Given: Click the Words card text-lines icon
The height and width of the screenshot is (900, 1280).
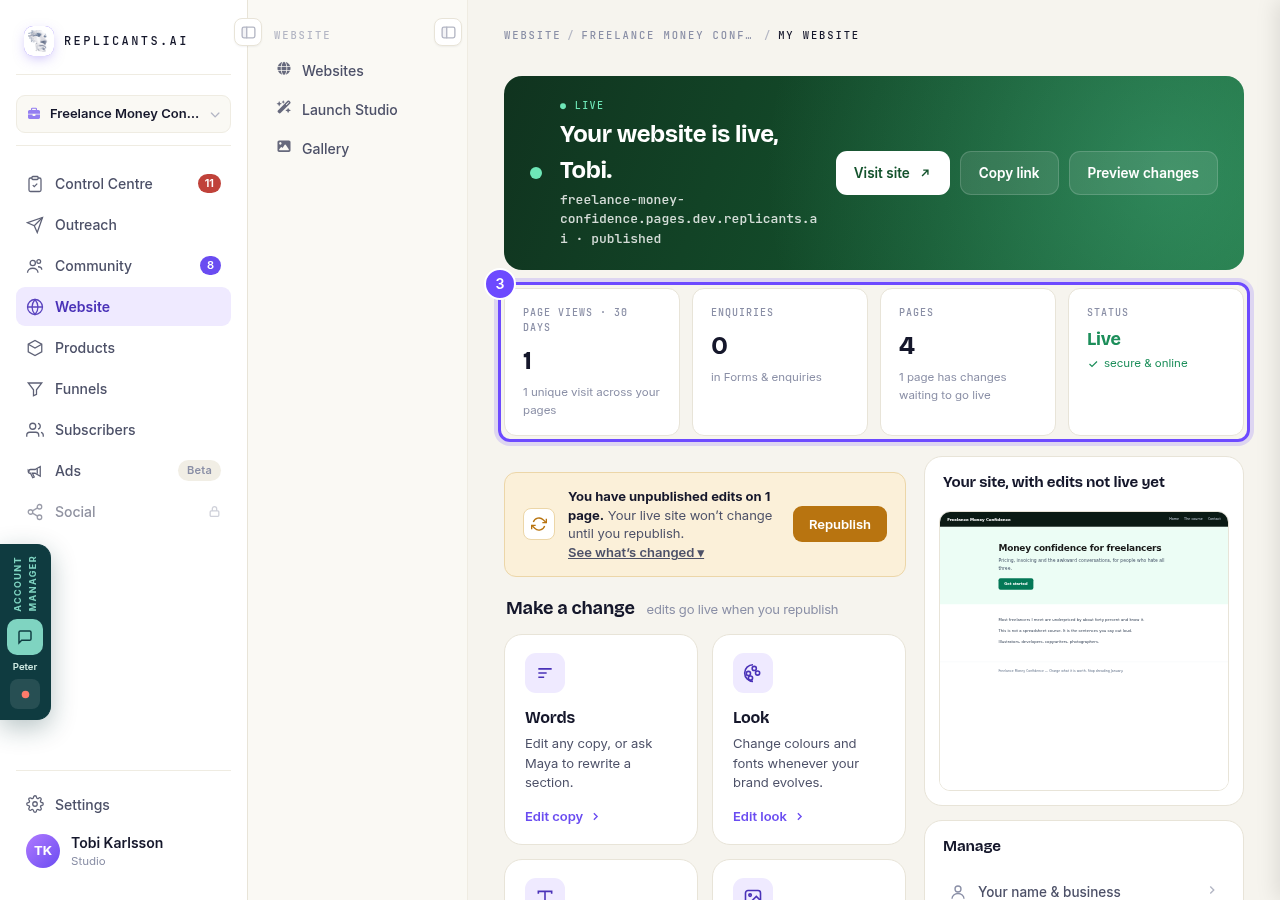Looking at the screenshot, I should click(x=545, y=673).
